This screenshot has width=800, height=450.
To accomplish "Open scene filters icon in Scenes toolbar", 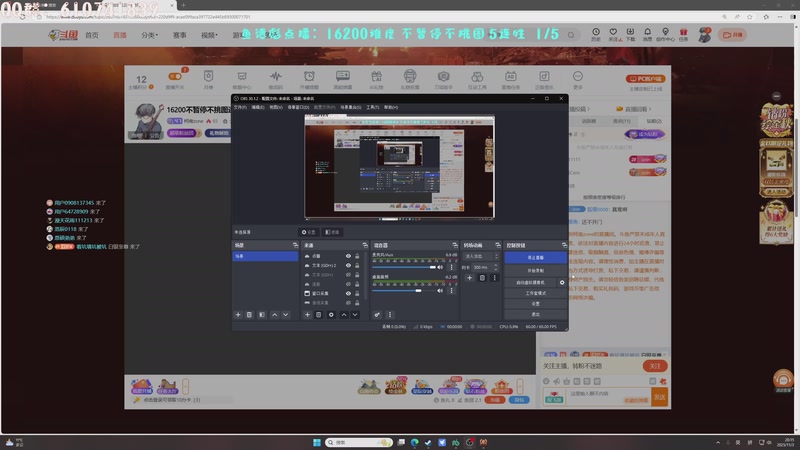I will tap(262, 315).
